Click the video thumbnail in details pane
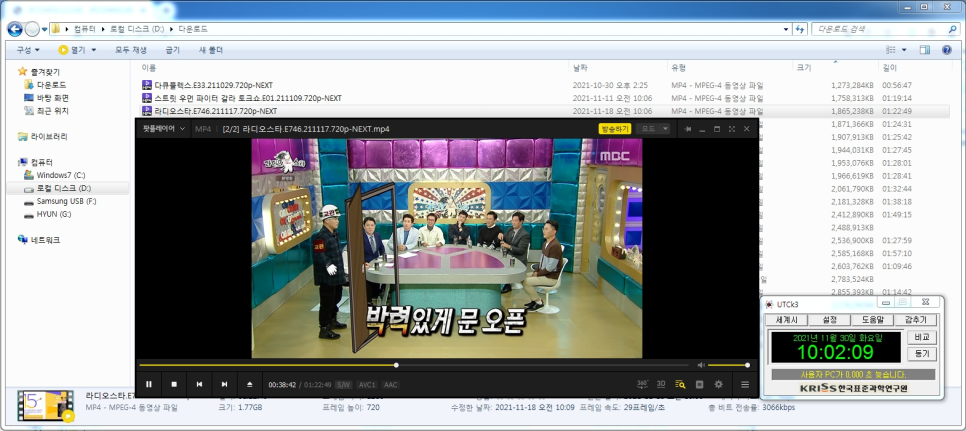Image resolution: width=966 pixels, height=431 pixels. pyautogui.click(x=46, y=406)
